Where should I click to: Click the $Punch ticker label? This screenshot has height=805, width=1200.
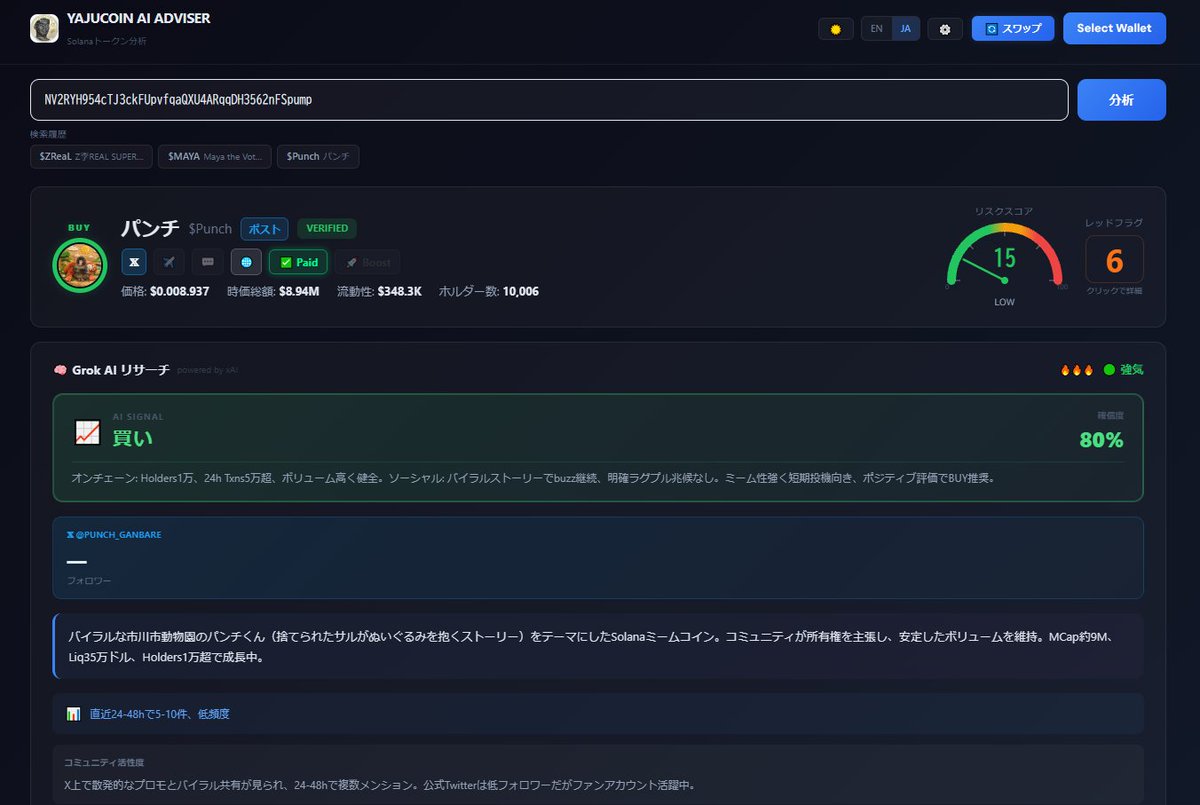point(210,229)
